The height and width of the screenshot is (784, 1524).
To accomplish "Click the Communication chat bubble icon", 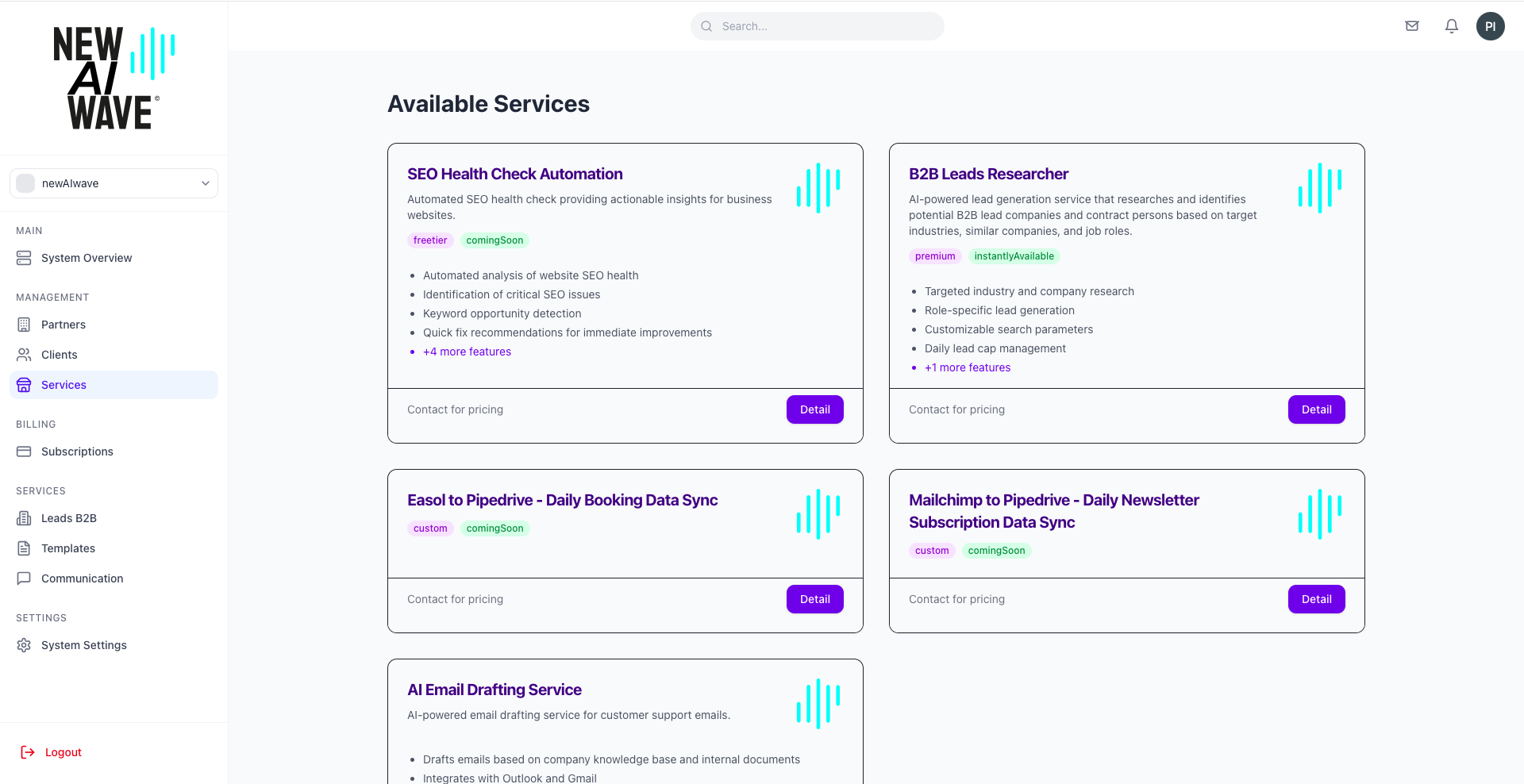I will [x=24, y=578].
